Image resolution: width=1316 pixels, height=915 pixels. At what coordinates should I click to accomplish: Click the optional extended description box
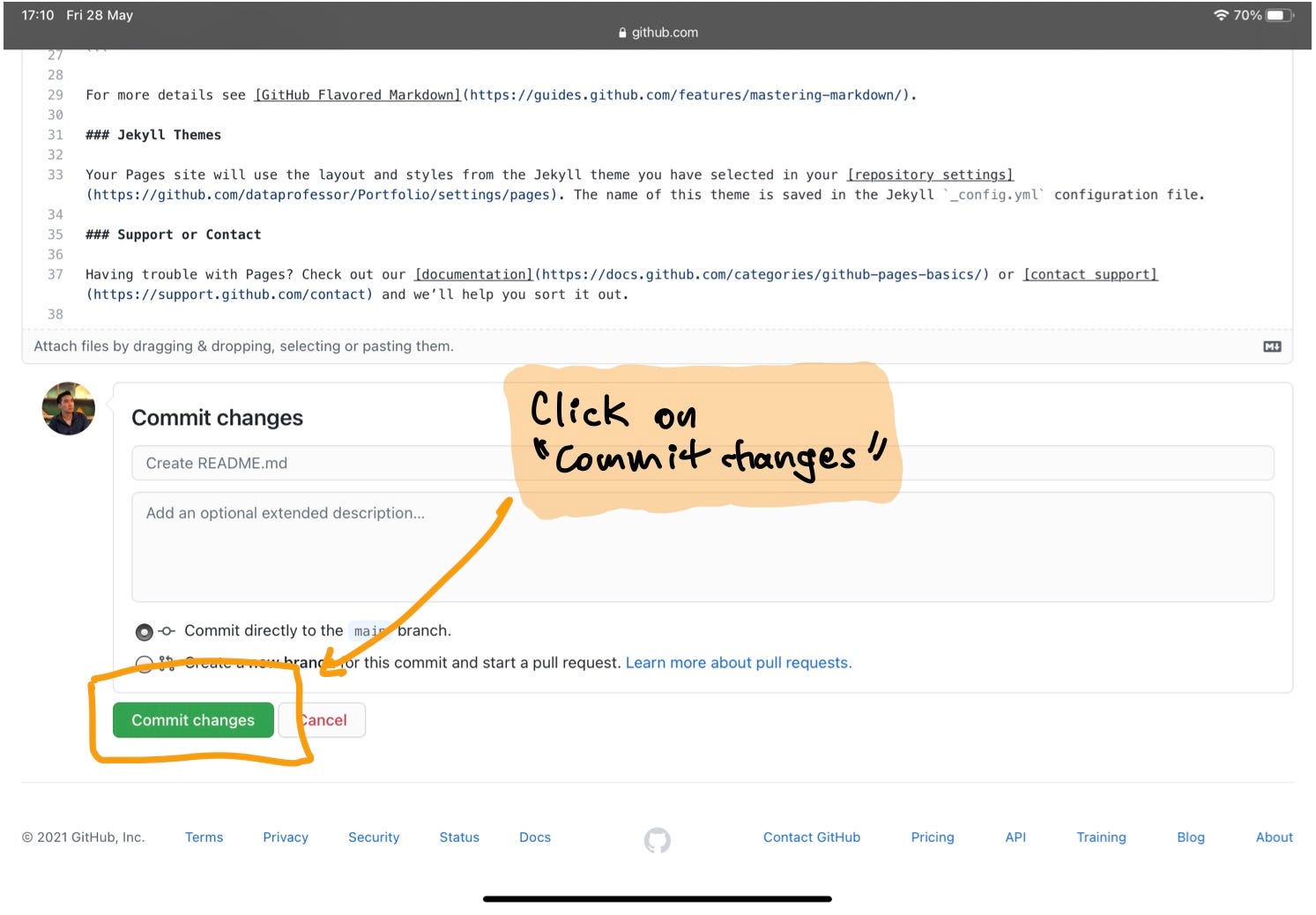click(x=703, y=547)
